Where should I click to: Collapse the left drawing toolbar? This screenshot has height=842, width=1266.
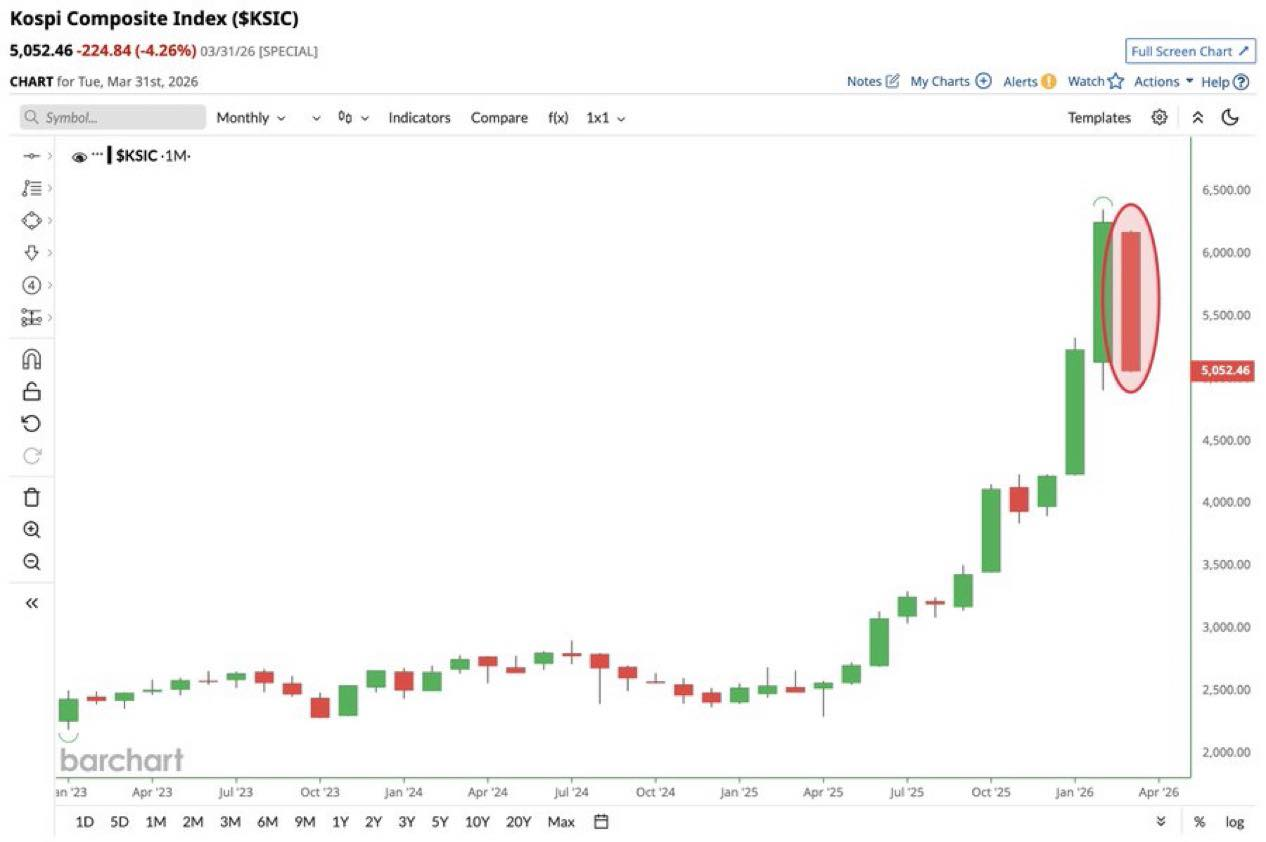pos(31,603)
